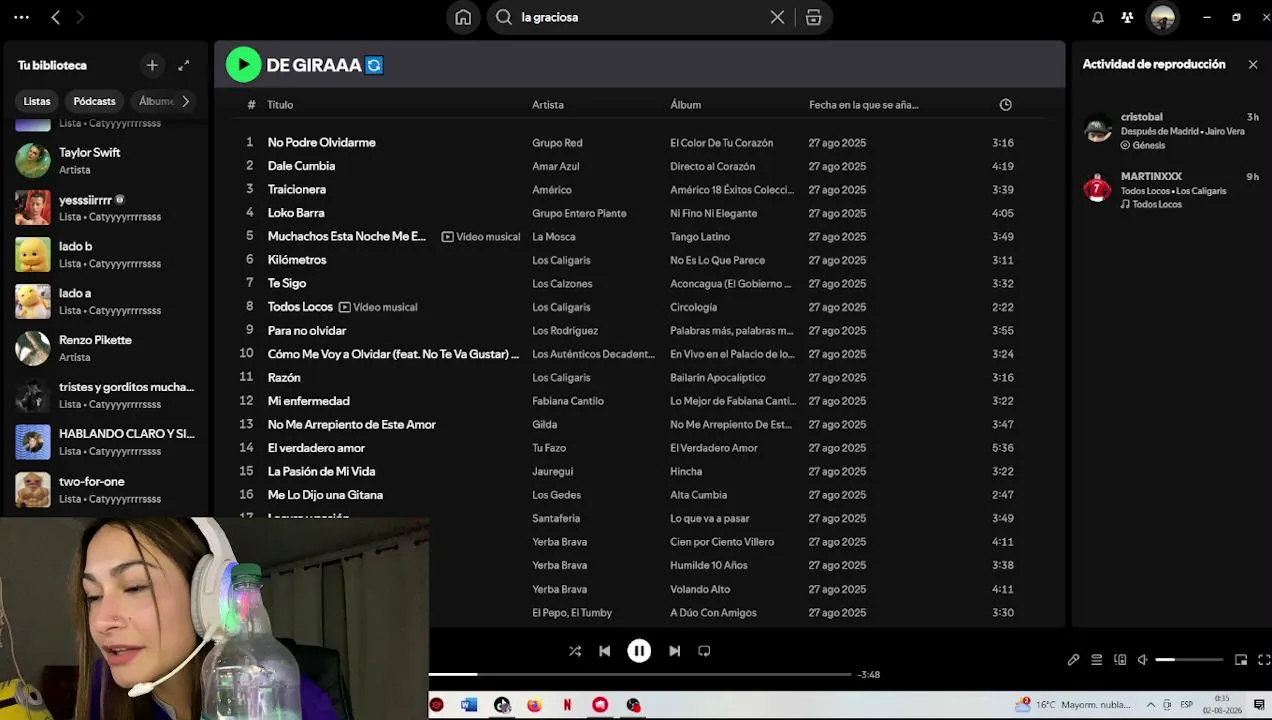Open the artist Grupo Entero Piante
Viewport: 1272px width, 720px height.
pyautogui.click(x=579, y=213)
